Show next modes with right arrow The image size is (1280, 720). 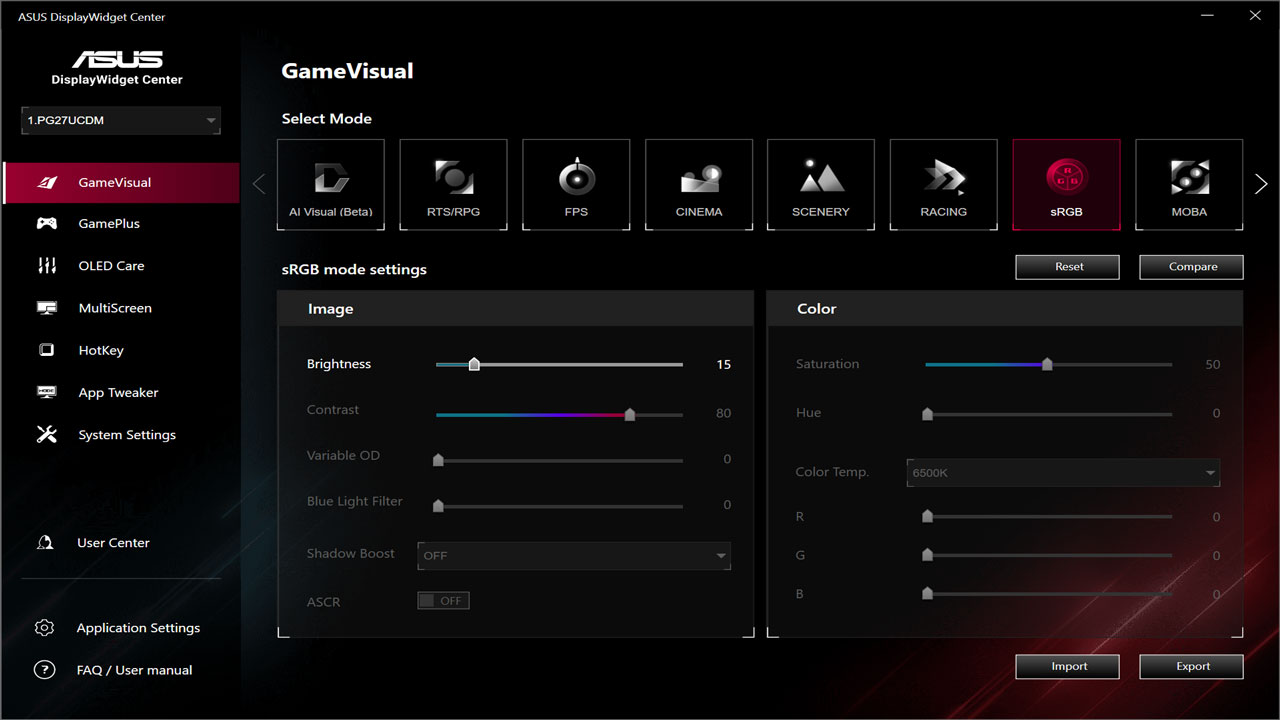(x=1261, y=184)
